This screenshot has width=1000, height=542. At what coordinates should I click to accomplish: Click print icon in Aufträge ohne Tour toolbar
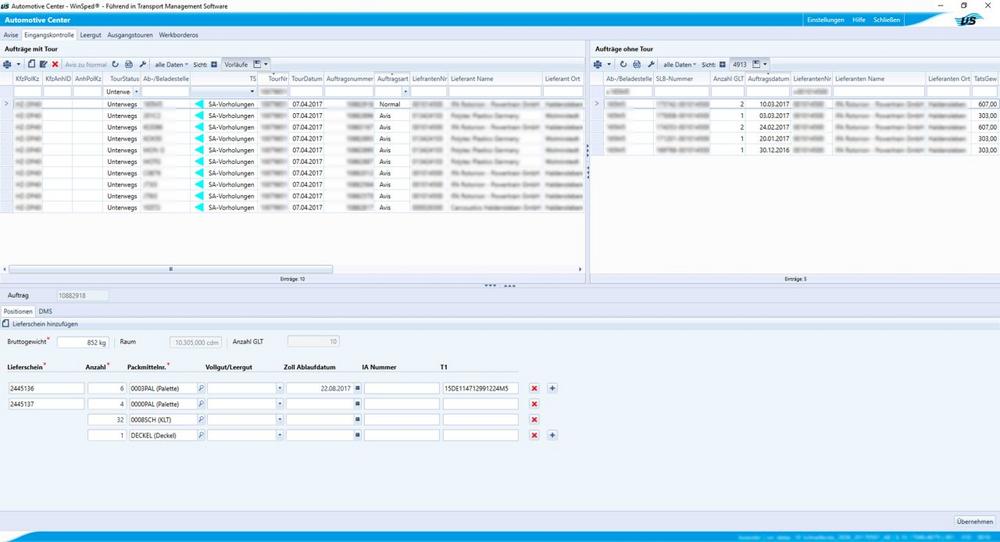pos(636,64)
